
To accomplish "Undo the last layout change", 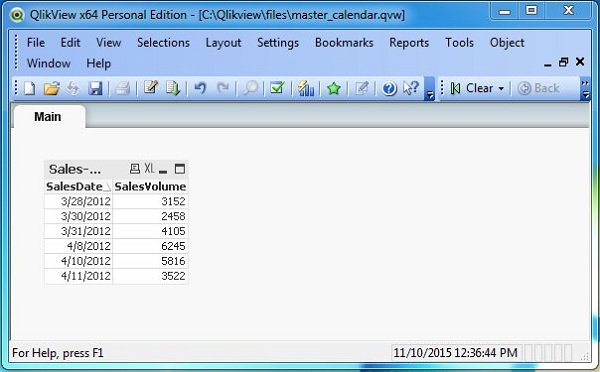I will point(200,88).
